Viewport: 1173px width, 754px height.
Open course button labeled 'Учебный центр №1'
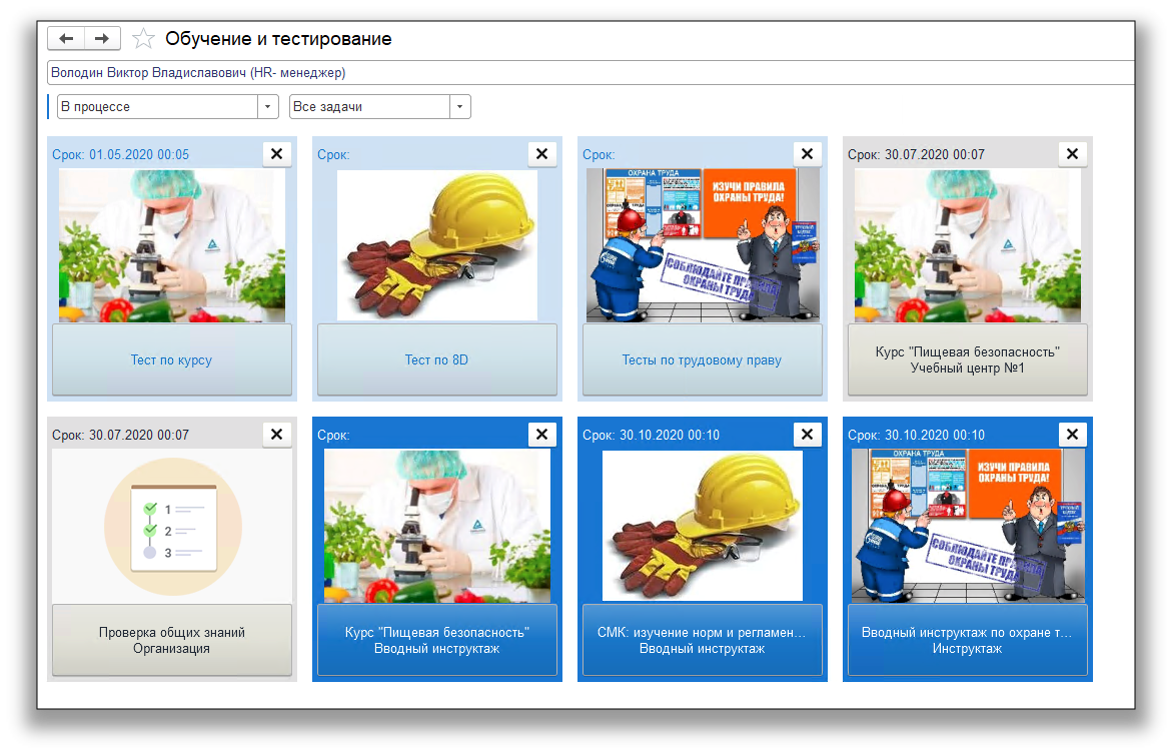(x=967, y=360)
